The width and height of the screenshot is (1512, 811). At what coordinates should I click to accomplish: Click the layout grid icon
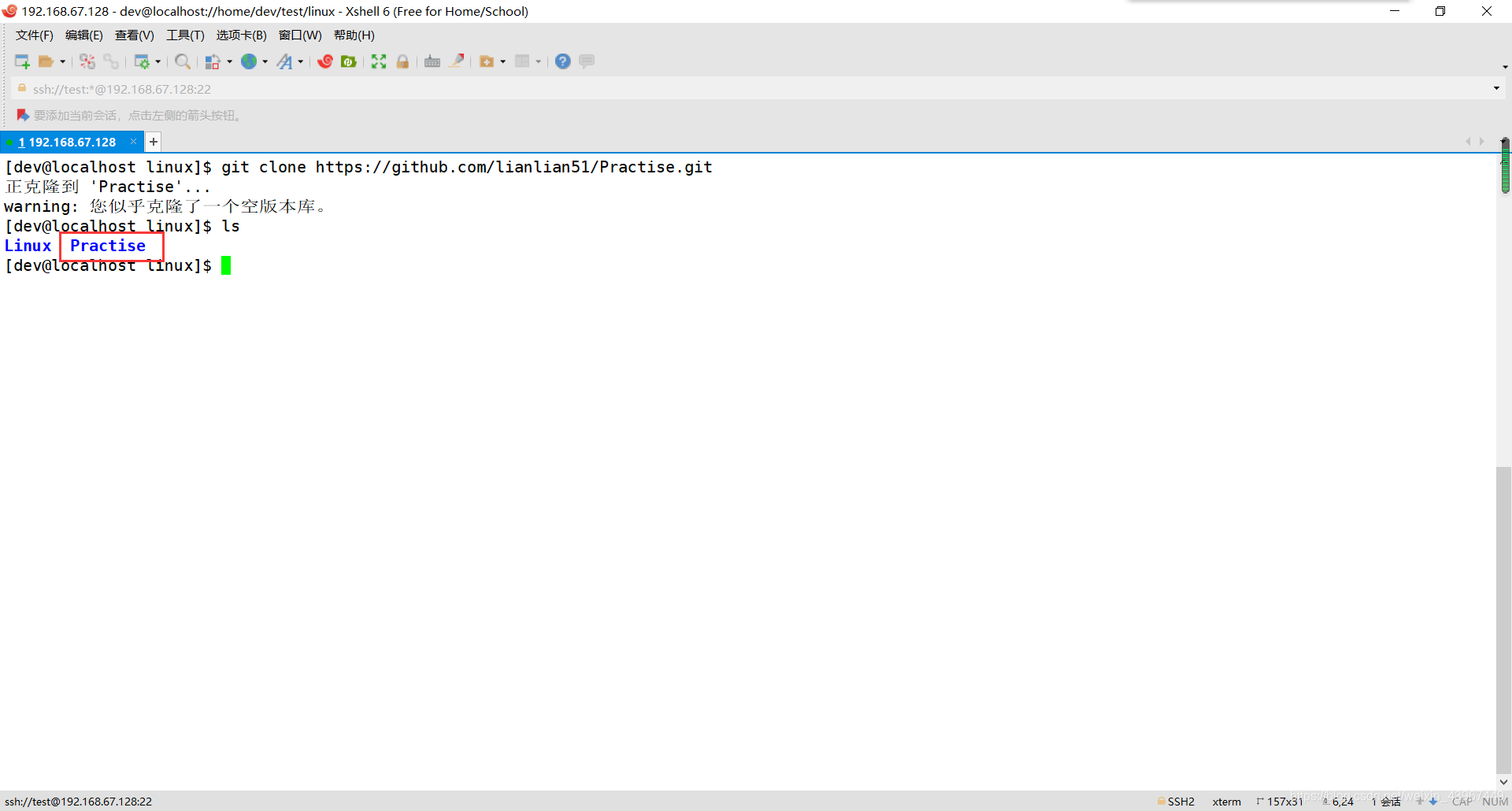(x=522, y=61)
